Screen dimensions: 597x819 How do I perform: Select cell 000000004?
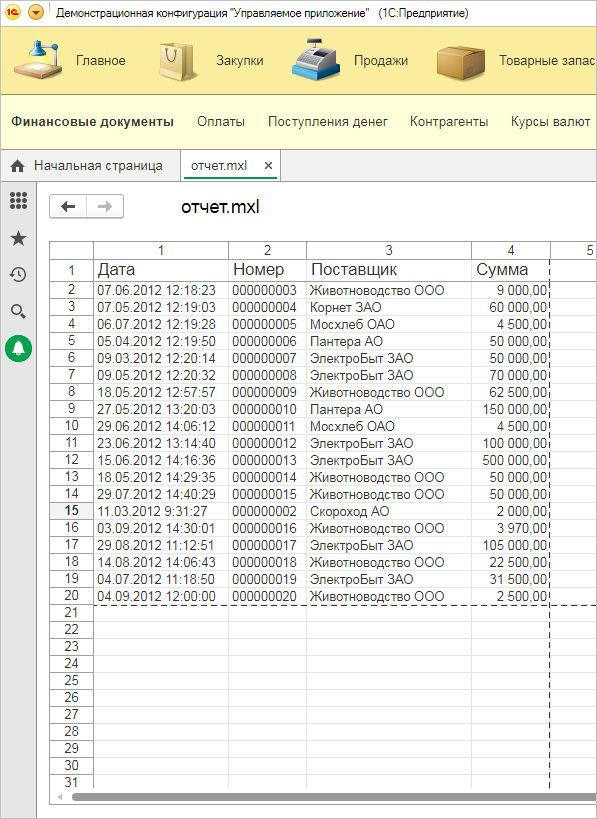point(267,307)
